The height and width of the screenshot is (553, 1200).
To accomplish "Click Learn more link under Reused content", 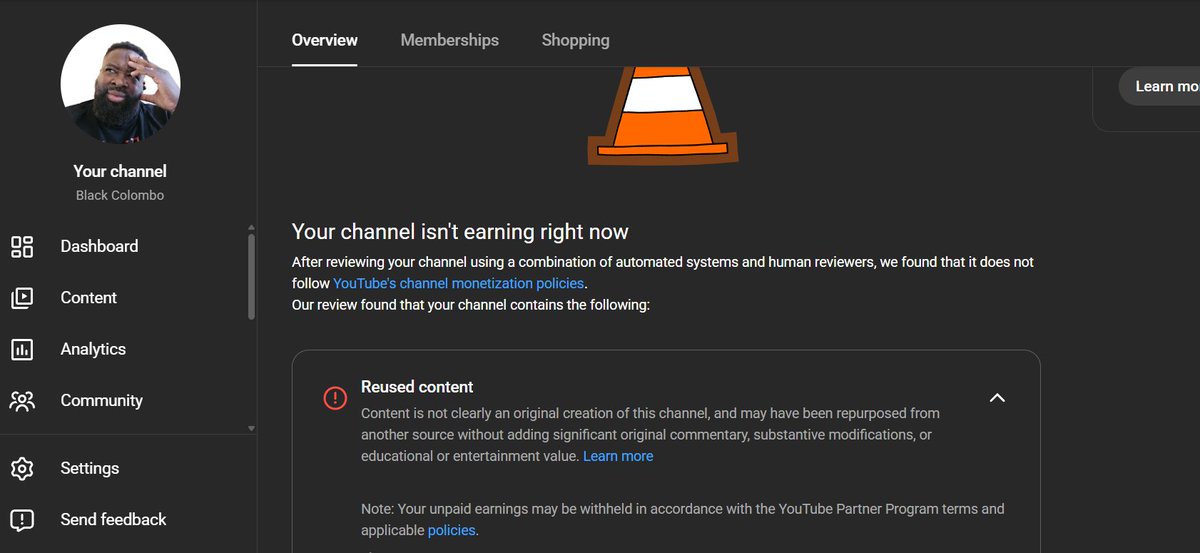I will point(618,456).
